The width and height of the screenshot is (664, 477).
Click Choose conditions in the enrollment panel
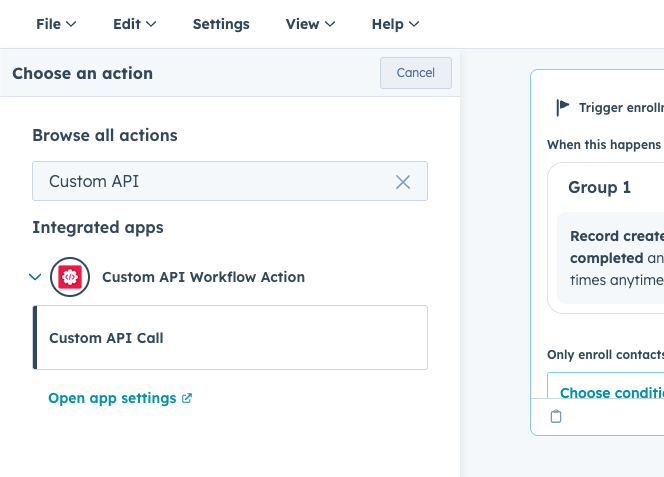coord(610,392)
